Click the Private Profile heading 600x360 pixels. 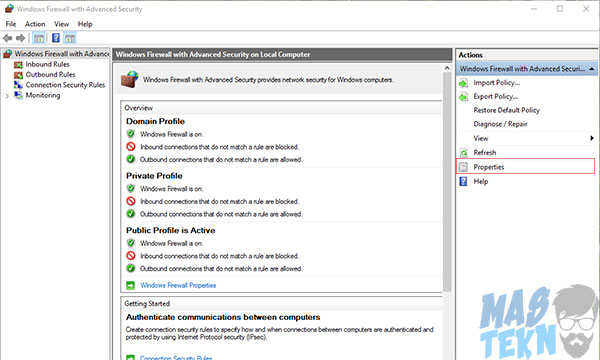(154, 176)
